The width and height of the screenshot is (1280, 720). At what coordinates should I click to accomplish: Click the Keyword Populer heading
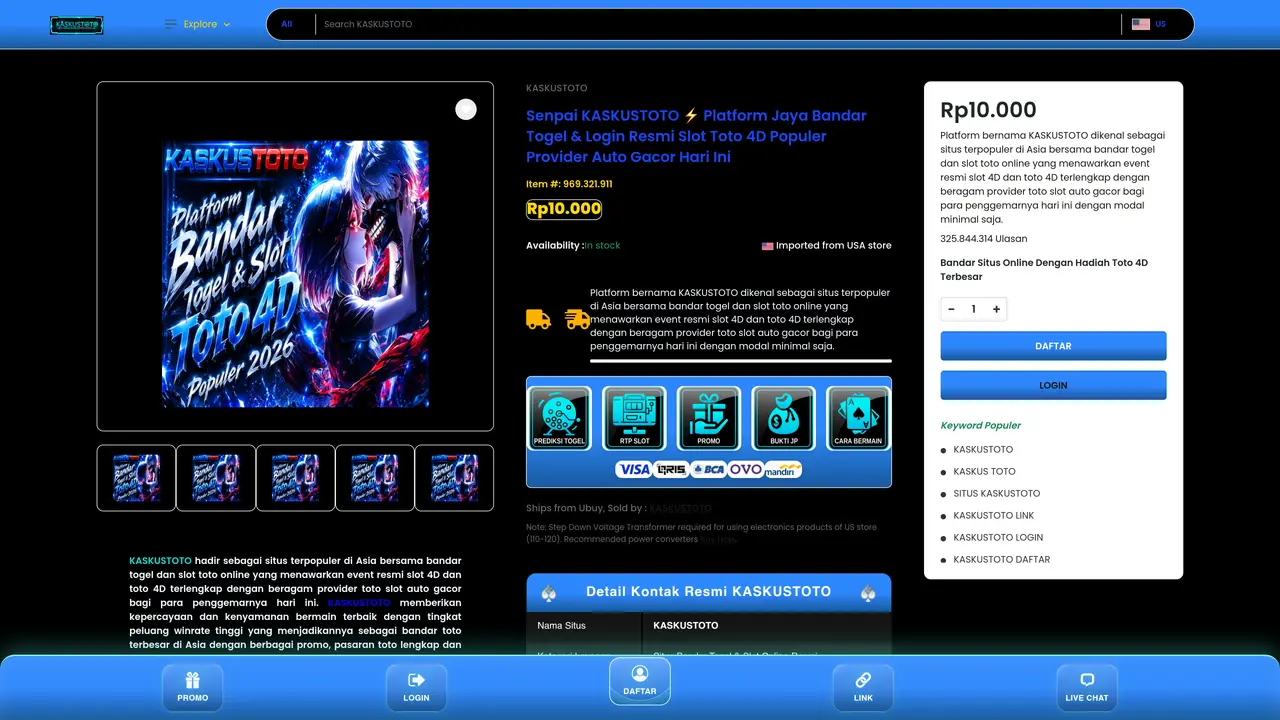click(981, 425)
